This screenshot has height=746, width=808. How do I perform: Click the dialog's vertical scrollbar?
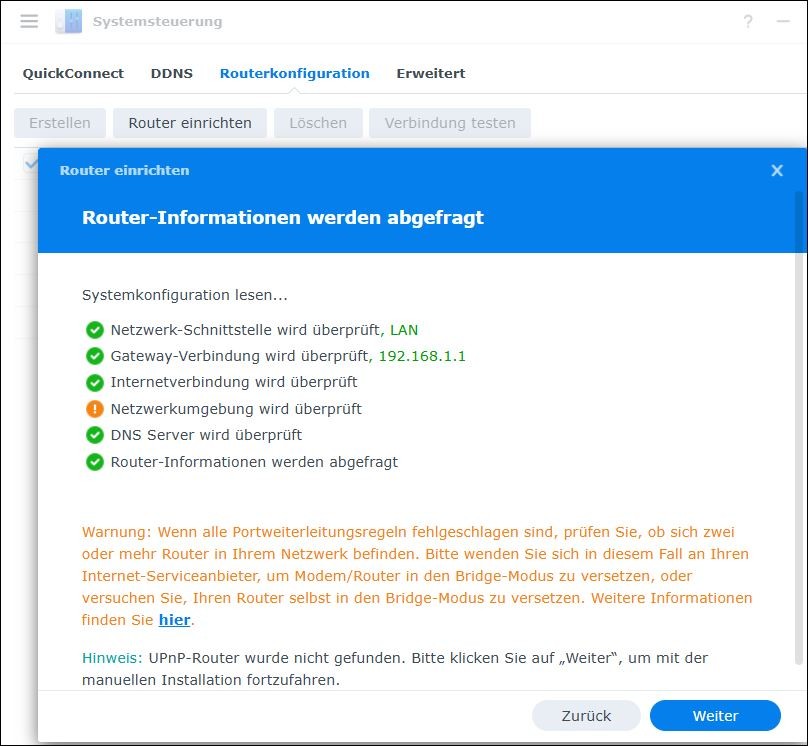[797, 400]
